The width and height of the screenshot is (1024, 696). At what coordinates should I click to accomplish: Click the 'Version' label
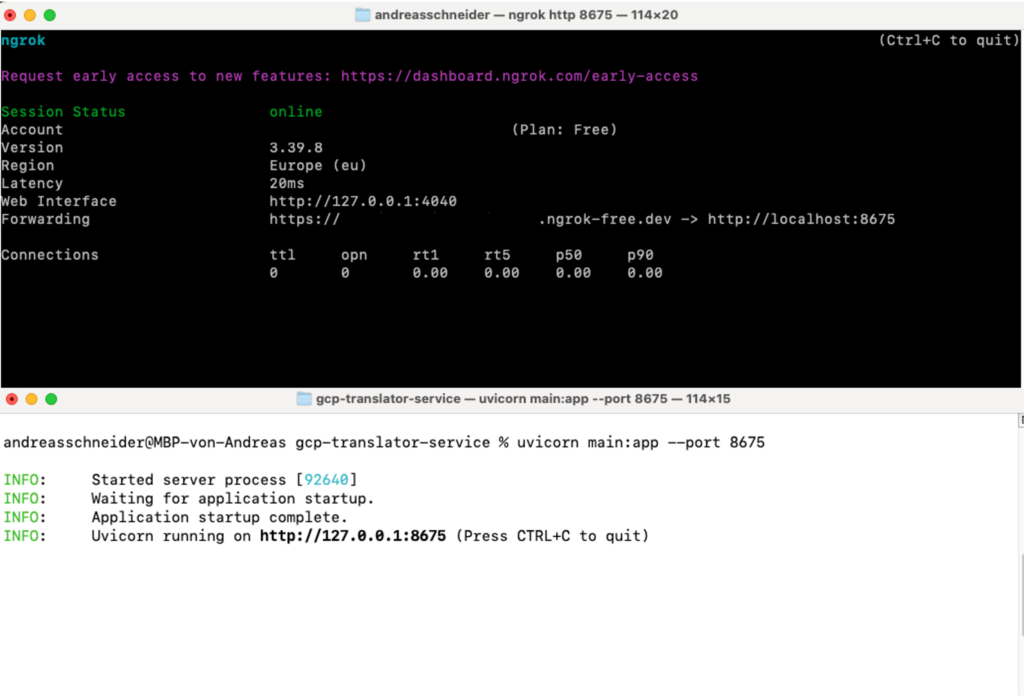pyautogui.click(x=32, y=148)
